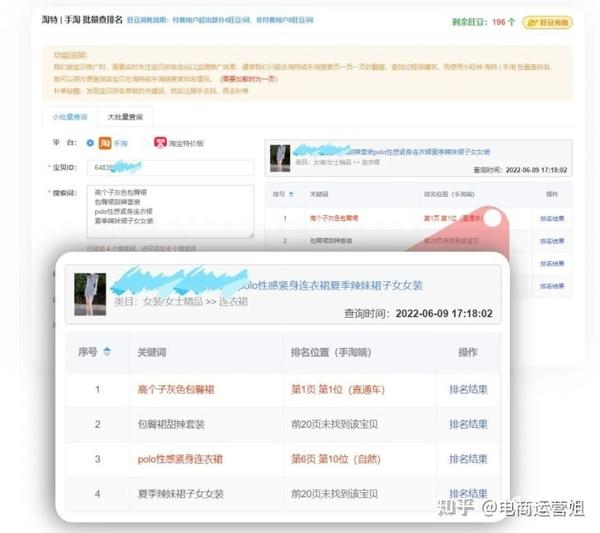Click the orange 手淘 app icon
Viewport: 600px width, 533px height.
coord(105,143)
